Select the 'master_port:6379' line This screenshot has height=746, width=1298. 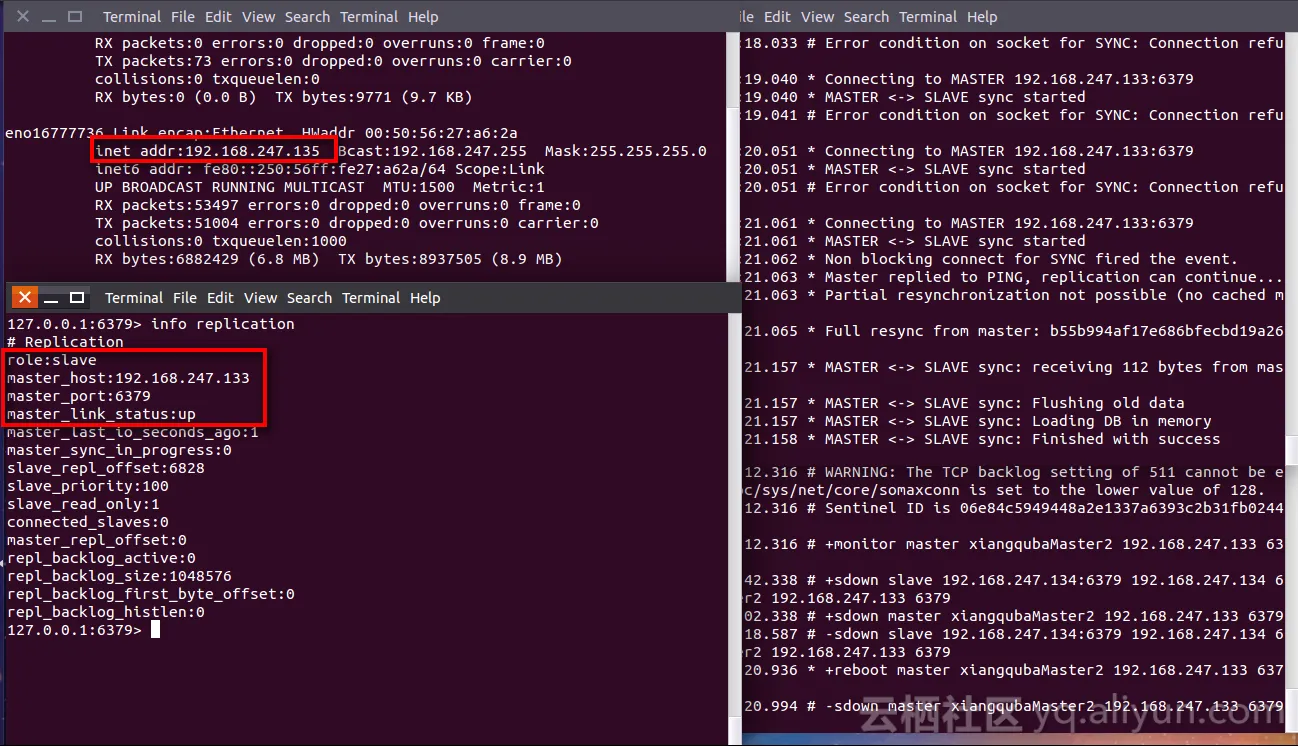pyautogui.click(x=79, y=396)
